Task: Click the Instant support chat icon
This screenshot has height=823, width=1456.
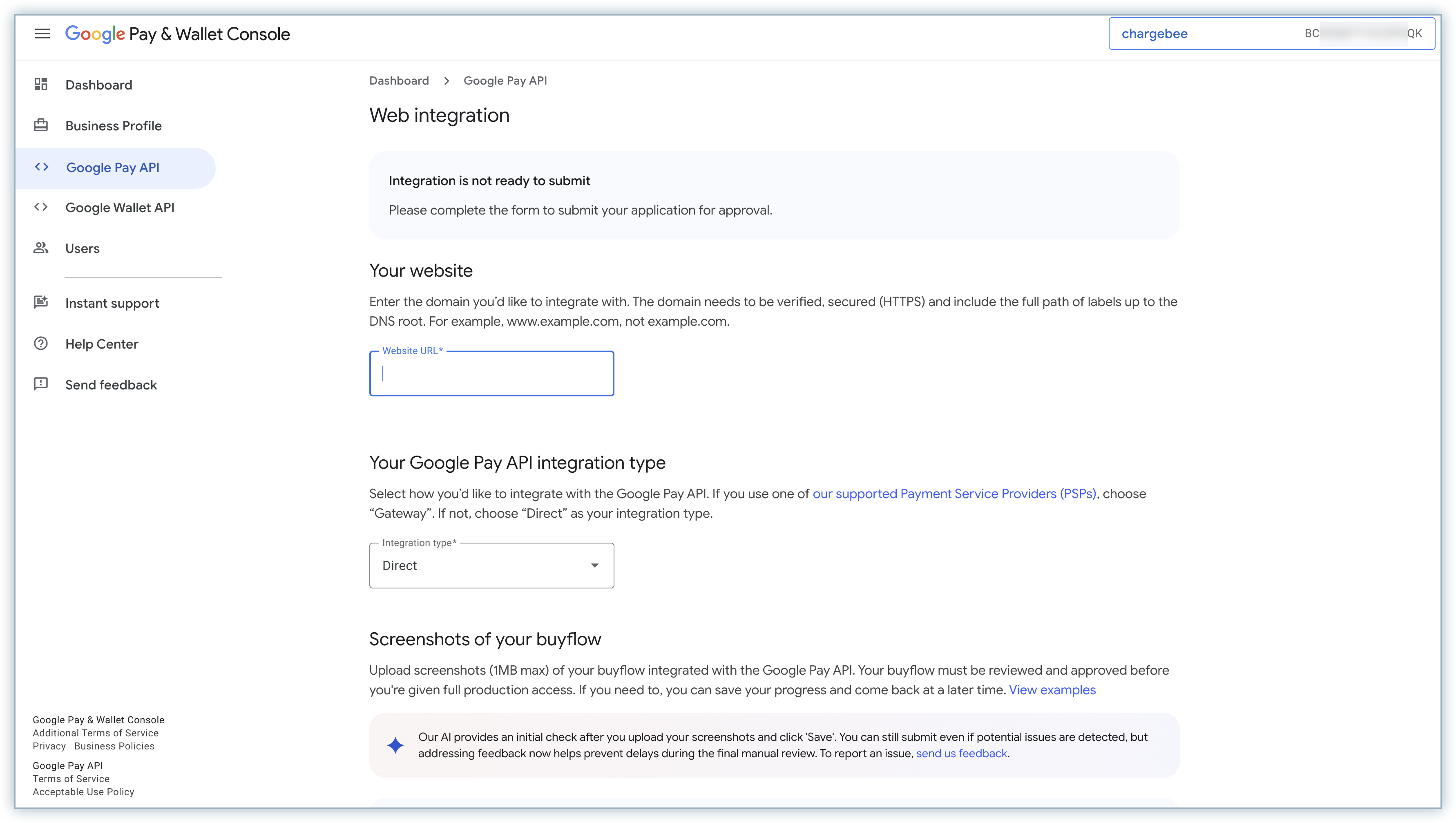Action: 41,302
